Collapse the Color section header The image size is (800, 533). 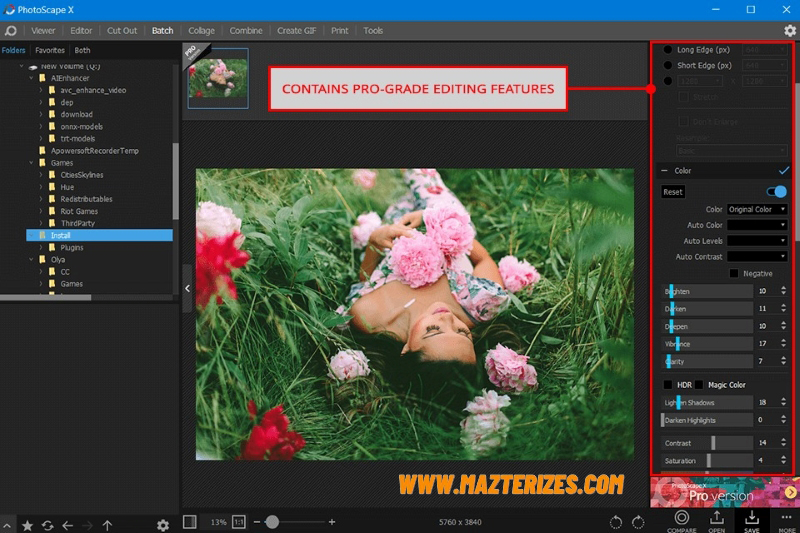click(x=664, y=170)
